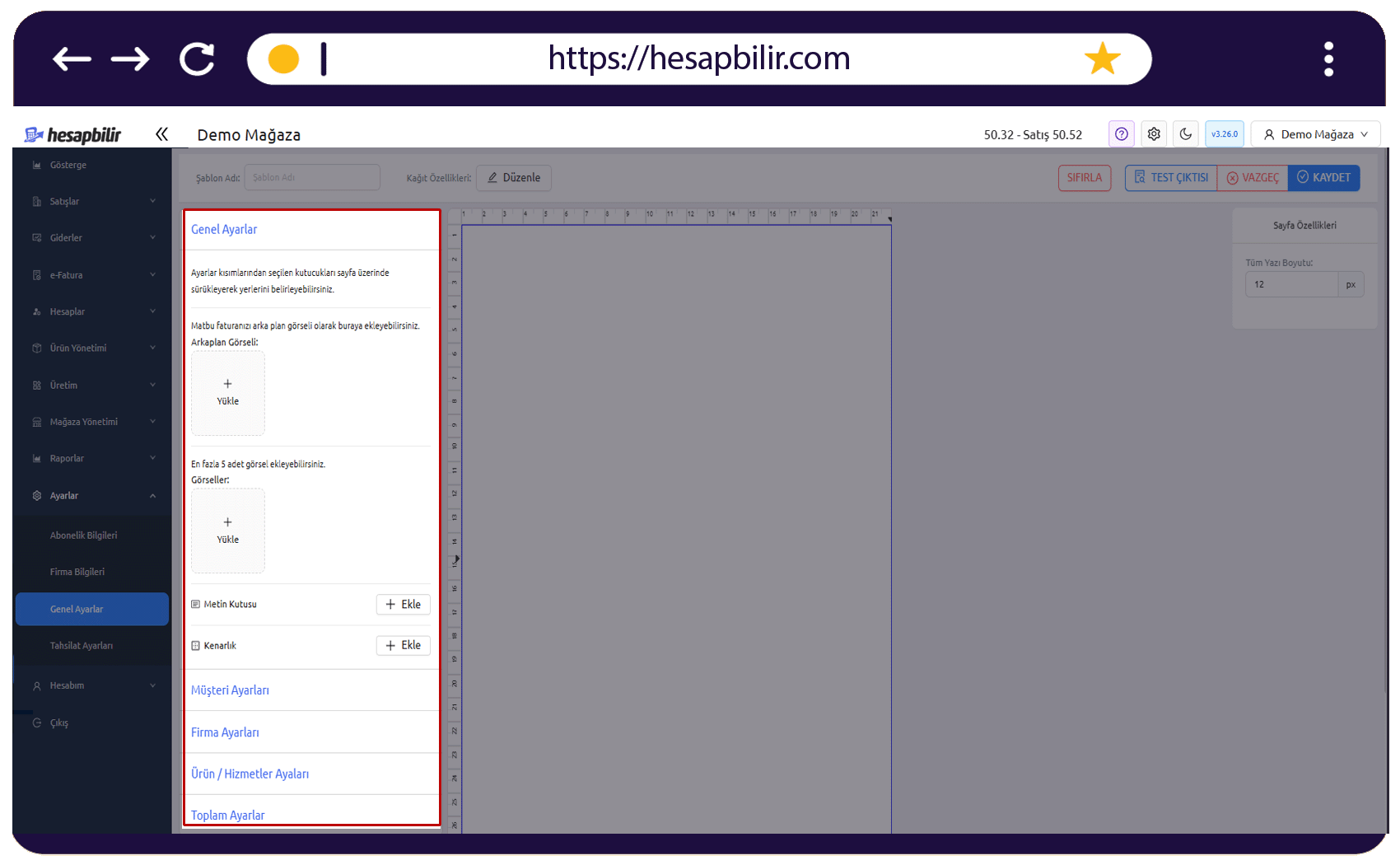Expand the Satışlar sidebar menu
Screen dimensions: 1400x865
click(x=92, y=201)
